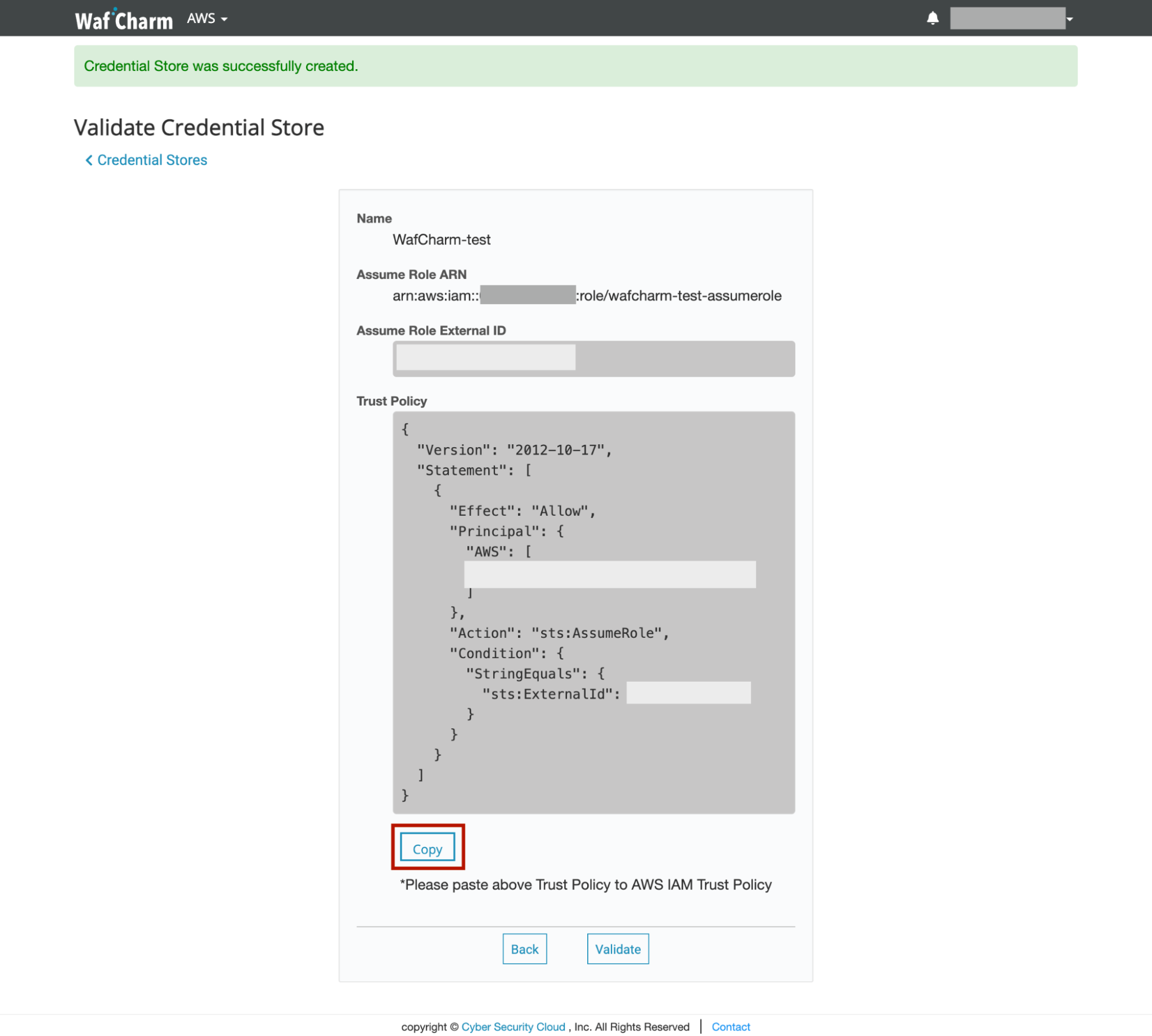The width and height of the screenshot is (1152, 1036).
Task: Click the "Principal": { line
Action: point(507,531)
